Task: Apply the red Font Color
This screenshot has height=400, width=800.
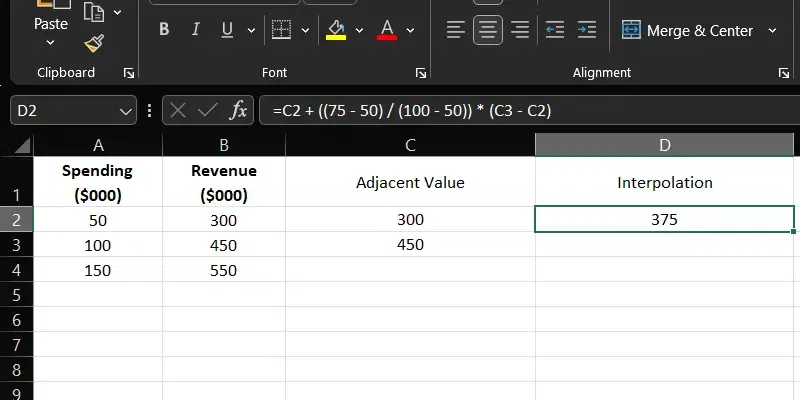Action: (387, 30)
